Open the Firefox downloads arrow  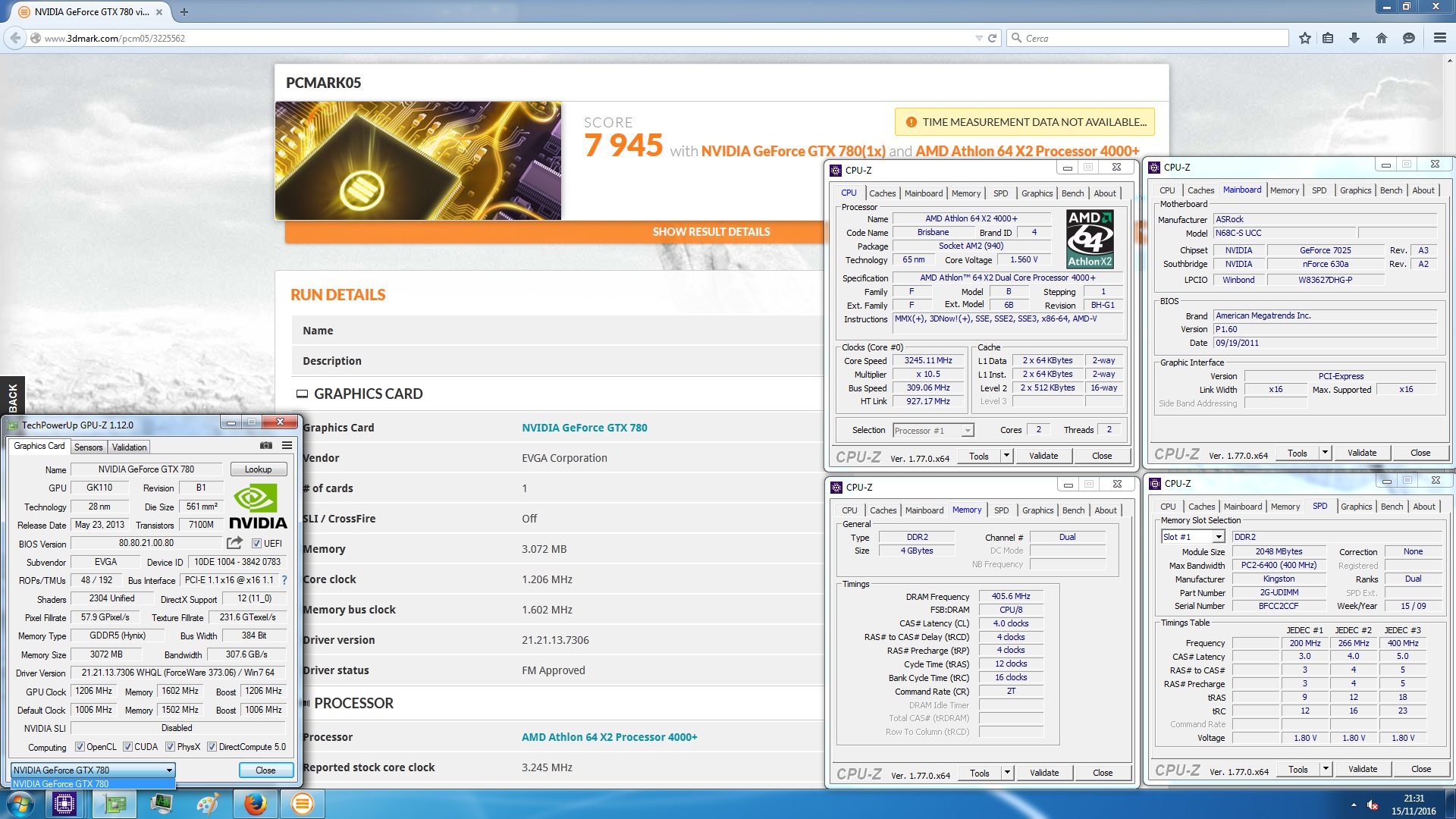coord(1354,38)
